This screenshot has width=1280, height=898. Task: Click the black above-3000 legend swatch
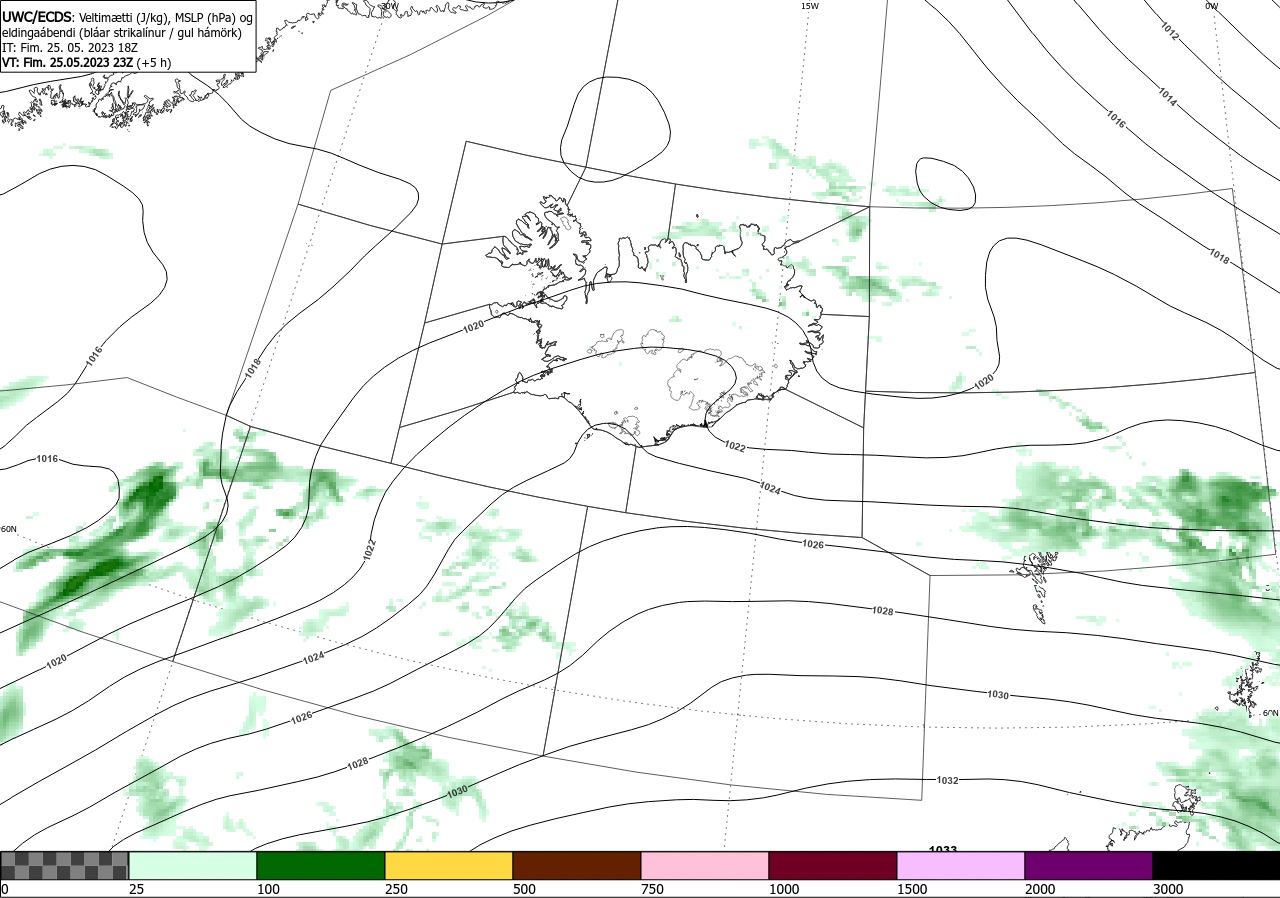click(1216, 865)
